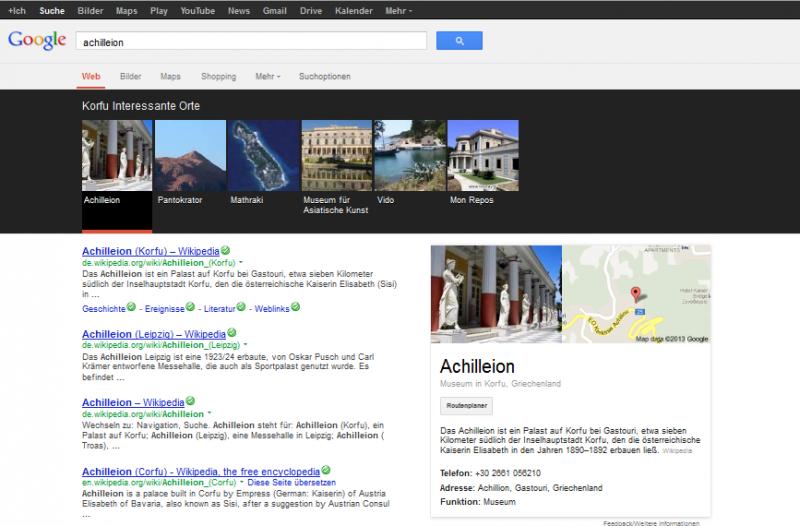The image size is (800, 526).
Task: Open Achilleion (Corfu) free encyclopedia result
Action: pos(201,471)
